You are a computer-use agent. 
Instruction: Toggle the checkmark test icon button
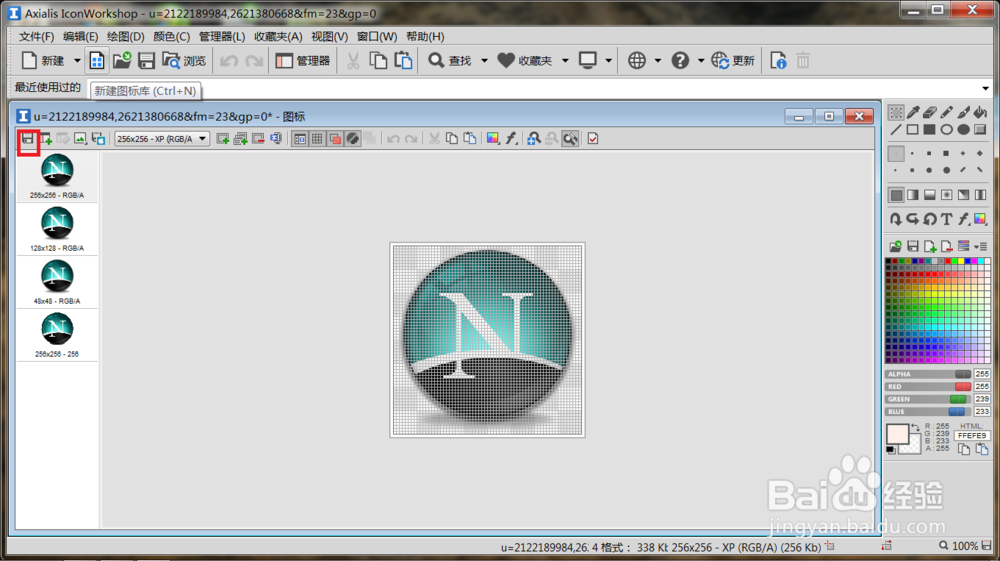tap(593, 138)
